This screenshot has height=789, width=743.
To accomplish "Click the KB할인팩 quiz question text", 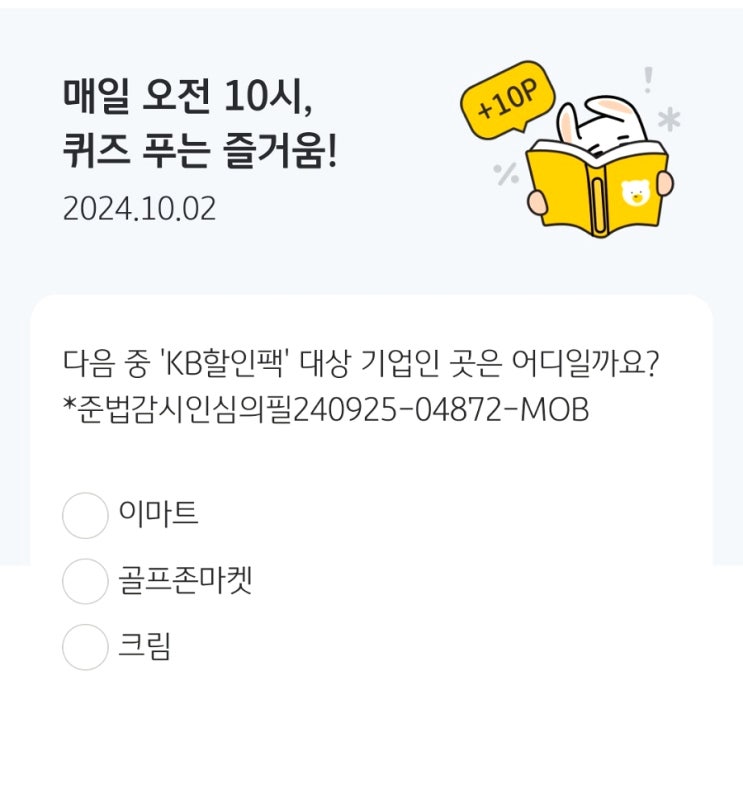I will pos(361,363).
